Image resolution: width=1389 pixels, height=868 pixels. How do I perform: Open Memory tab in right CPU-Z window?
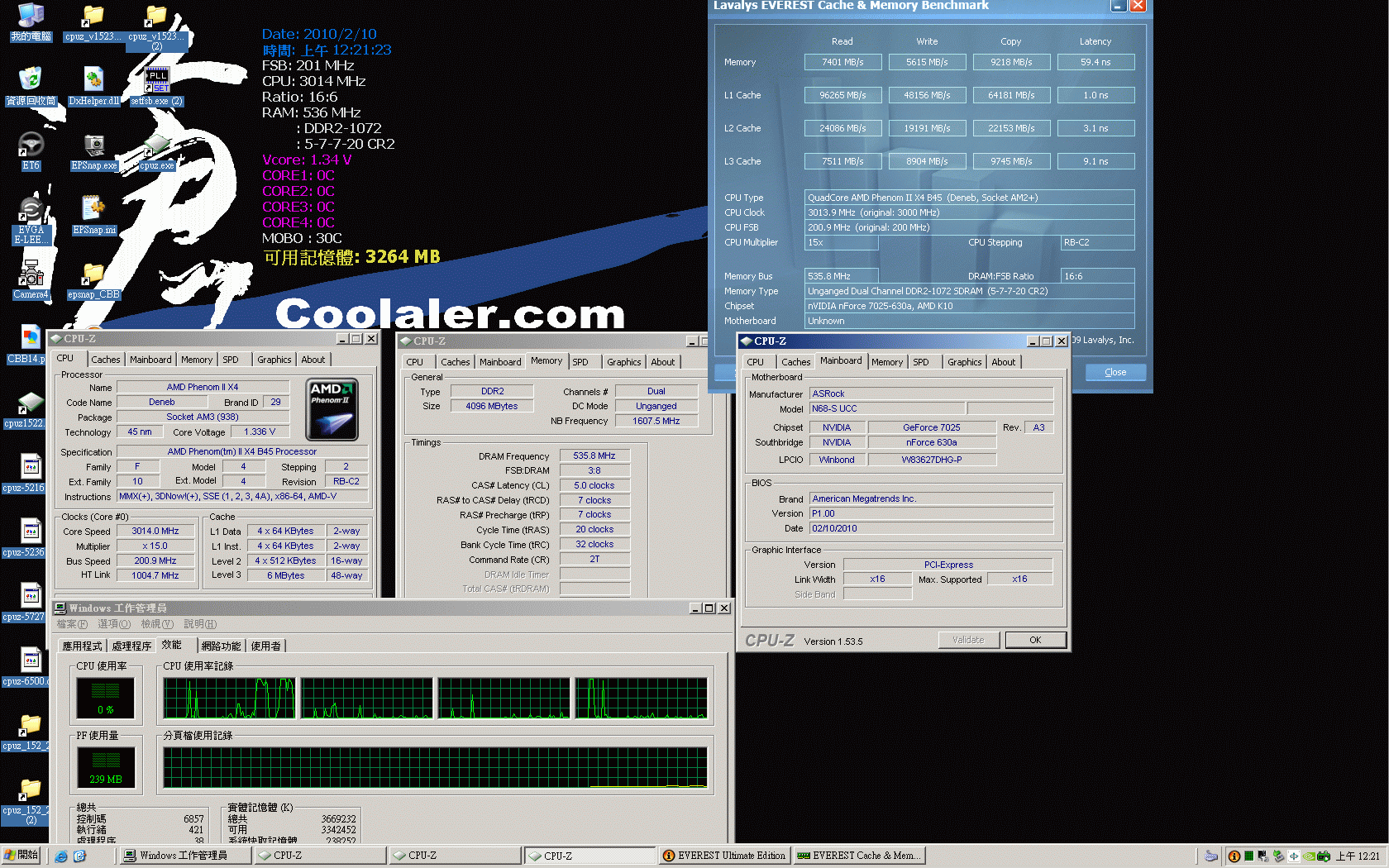pos(887,362)
